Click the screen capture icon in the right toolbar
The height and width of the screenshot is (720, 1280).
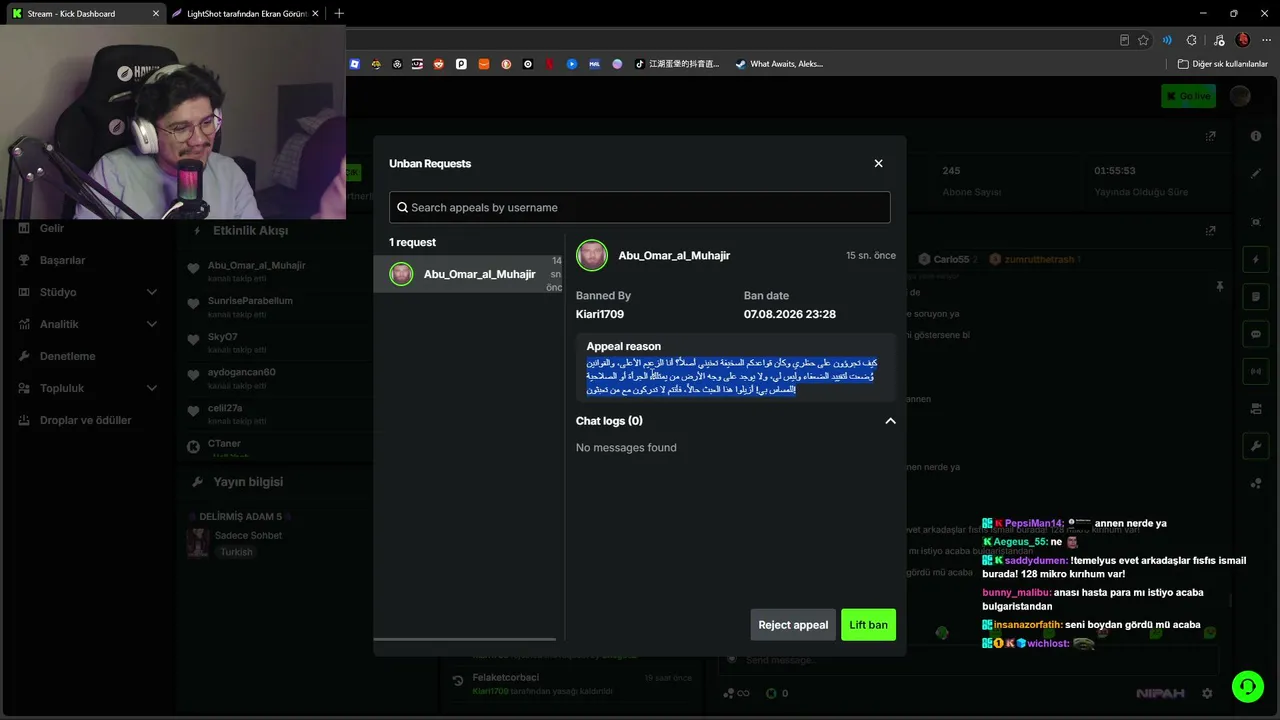[1256, 222]
